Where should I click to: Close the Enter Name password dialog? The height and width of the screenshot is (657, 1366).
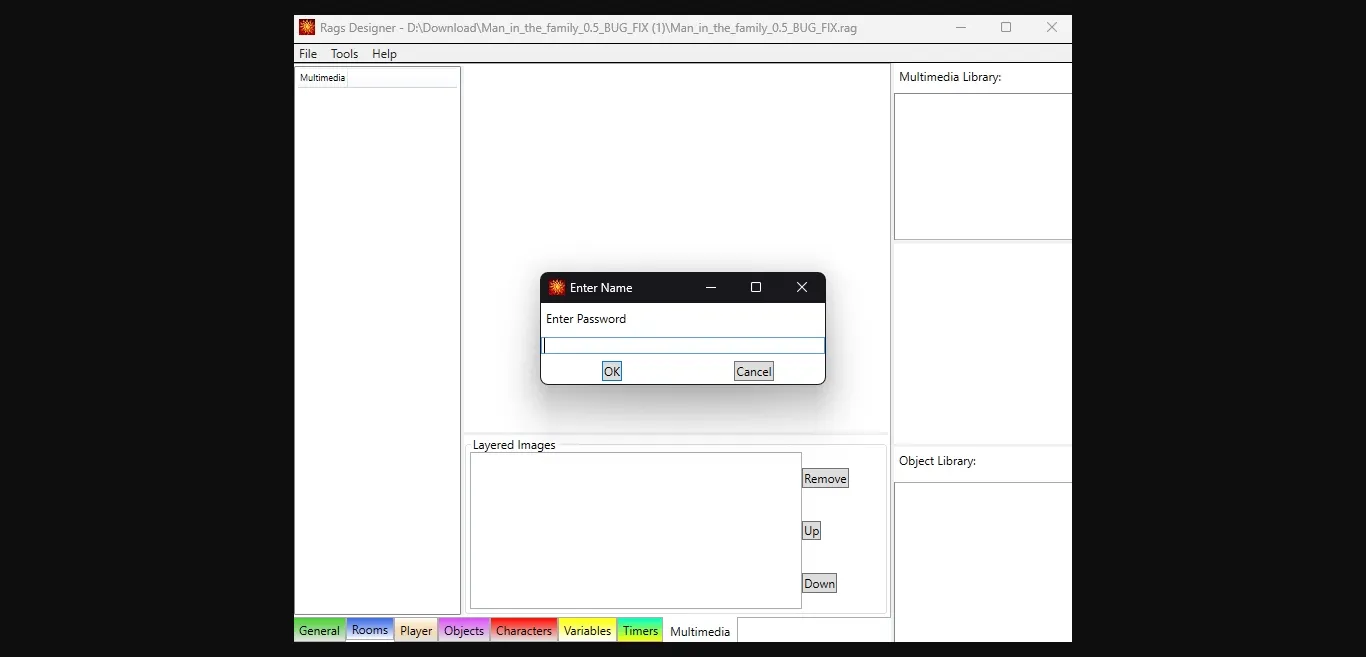pos(801,288)
